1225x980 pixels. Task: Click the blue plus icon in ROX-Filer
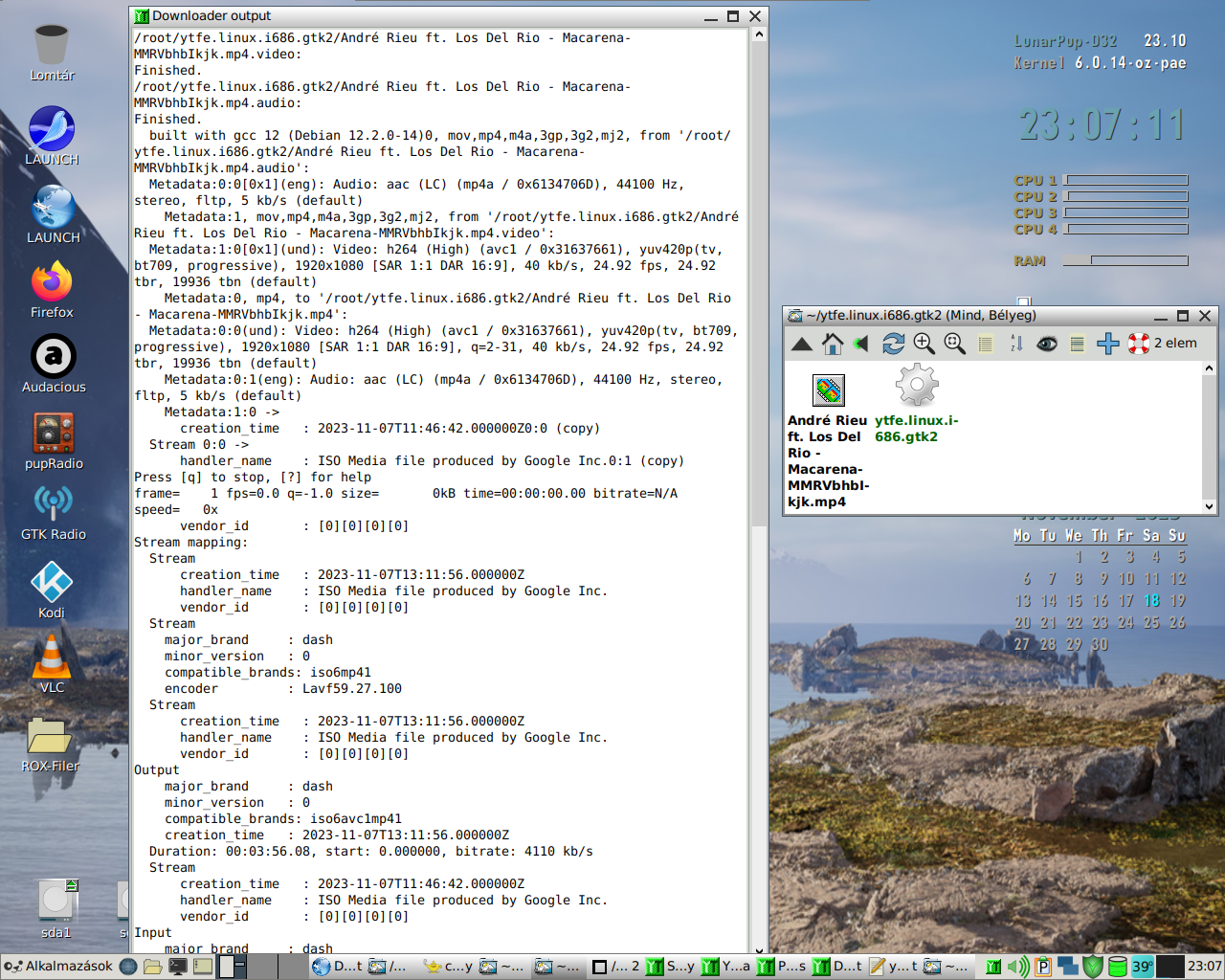(x=1107, y=344)
